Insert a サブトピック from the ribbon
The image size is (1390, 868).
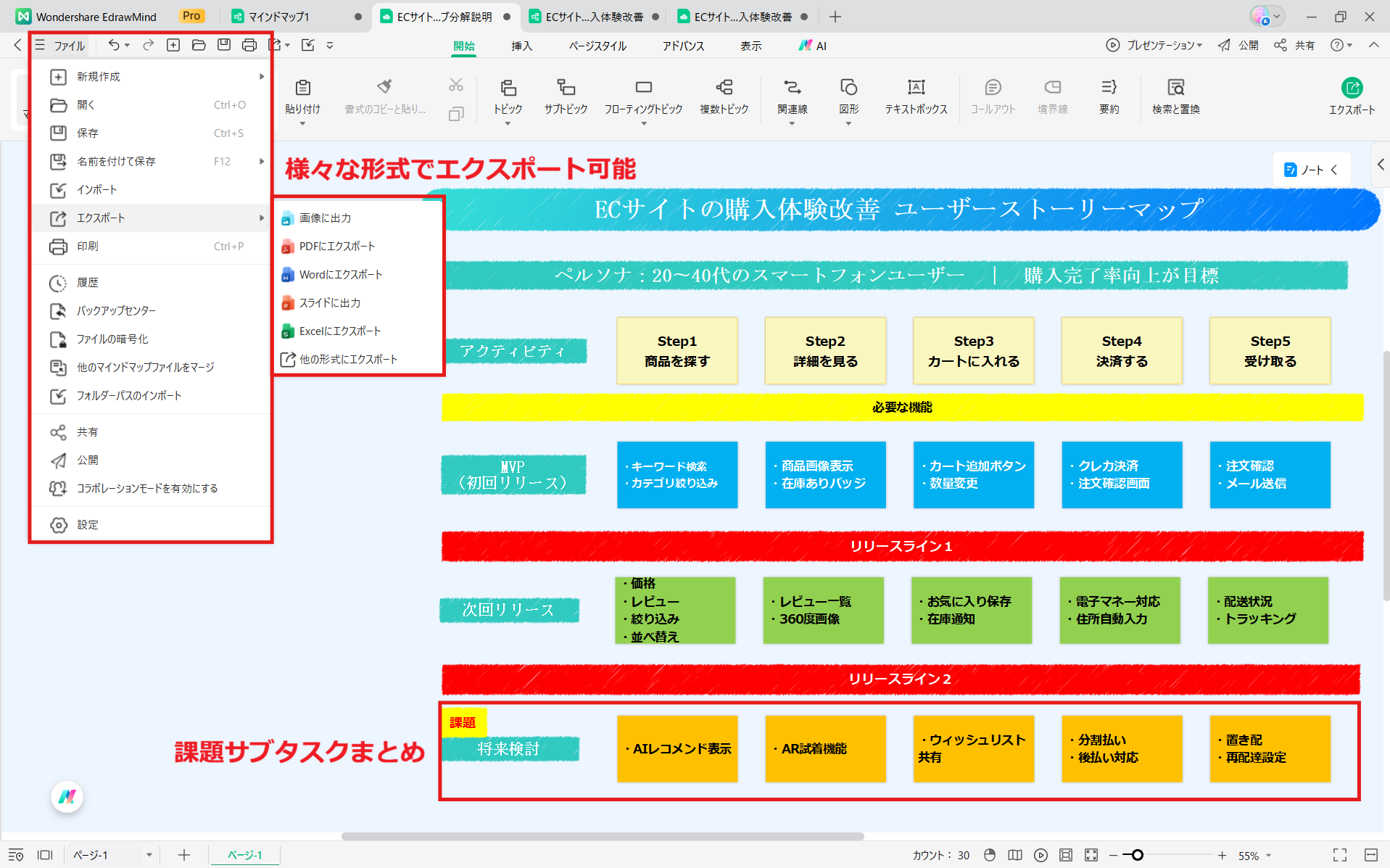[x=566, y=96]
